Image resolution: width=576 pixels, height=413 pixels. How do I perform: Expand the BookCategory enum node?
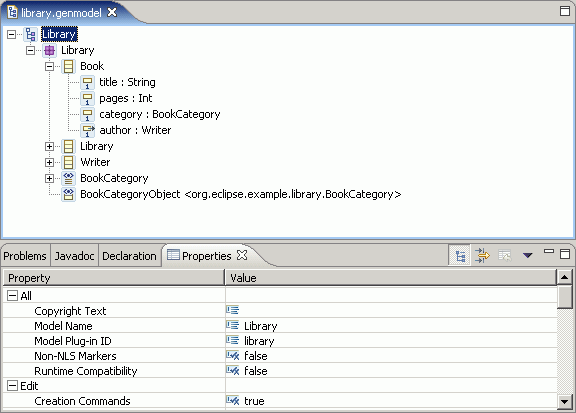(x=49, y=178)
